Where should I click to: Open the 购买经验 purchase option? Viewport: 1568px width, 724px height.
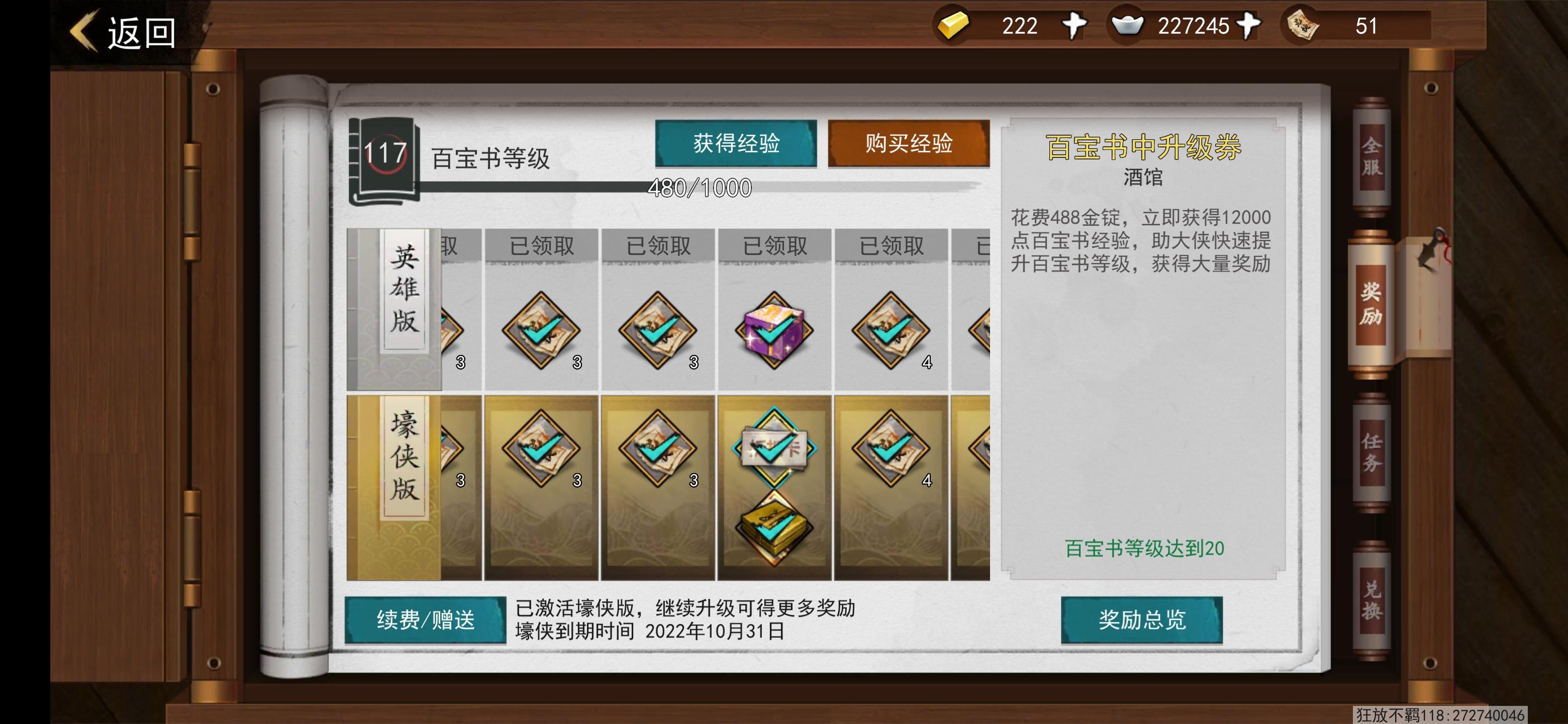coord(909,144)
